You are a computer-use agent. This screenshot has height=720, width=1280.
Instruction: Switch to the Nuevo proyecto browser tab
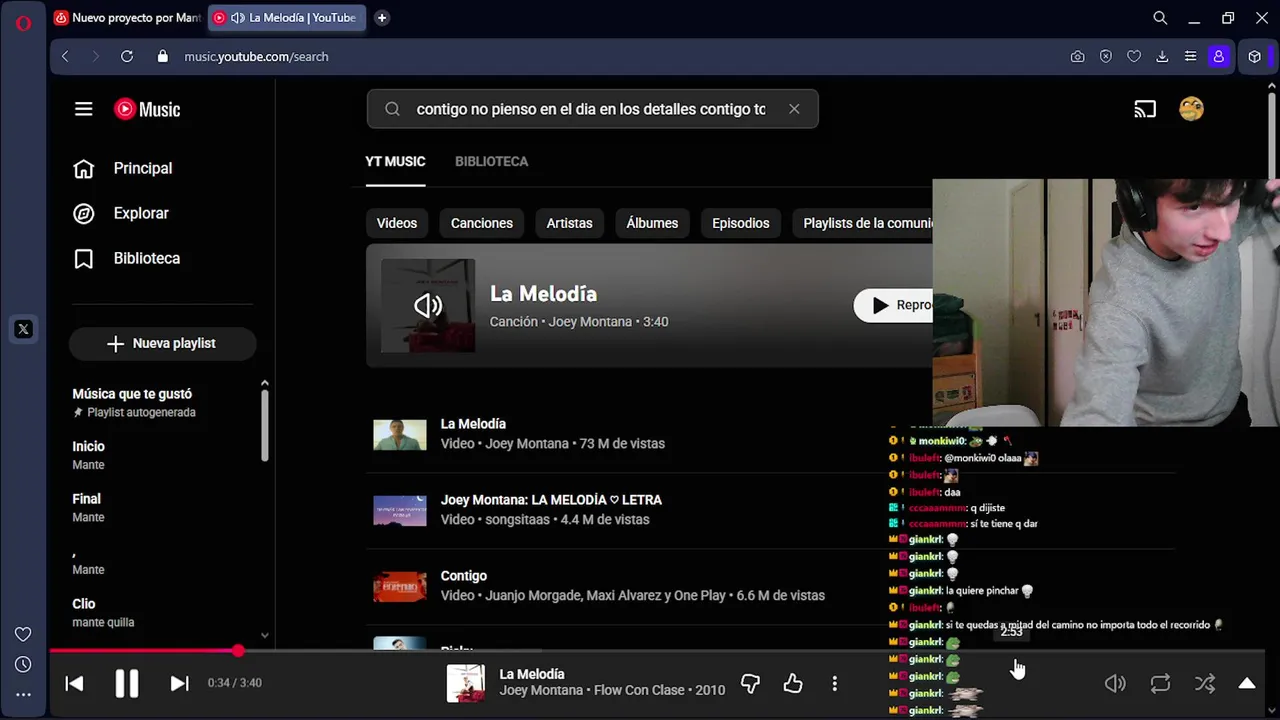[127, 18]
